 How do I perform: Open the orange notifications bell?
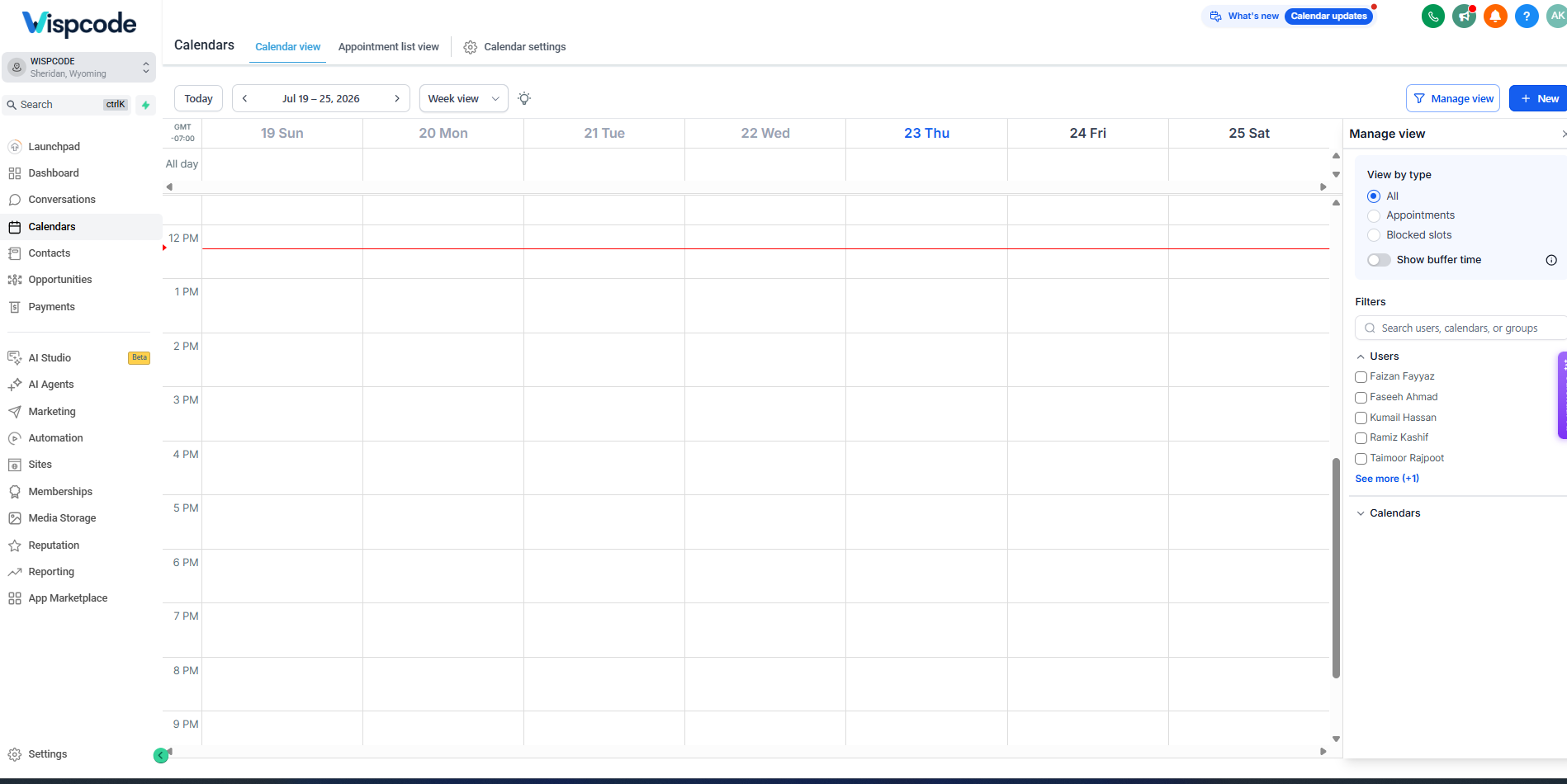point(1495,17)
